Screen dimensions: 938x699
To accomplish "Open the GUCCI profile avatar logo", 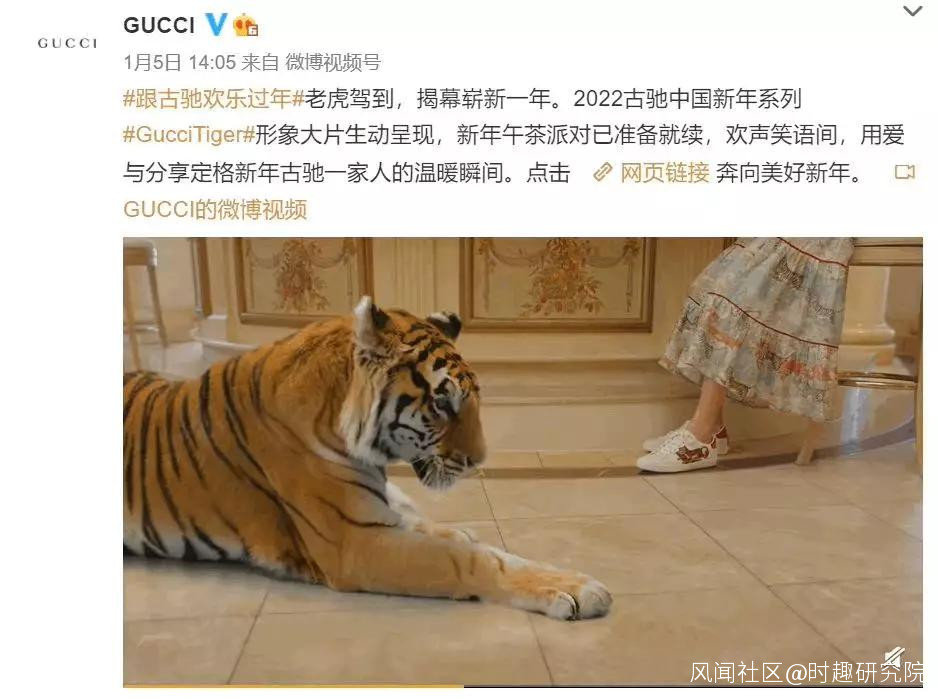I will point(67,42).
